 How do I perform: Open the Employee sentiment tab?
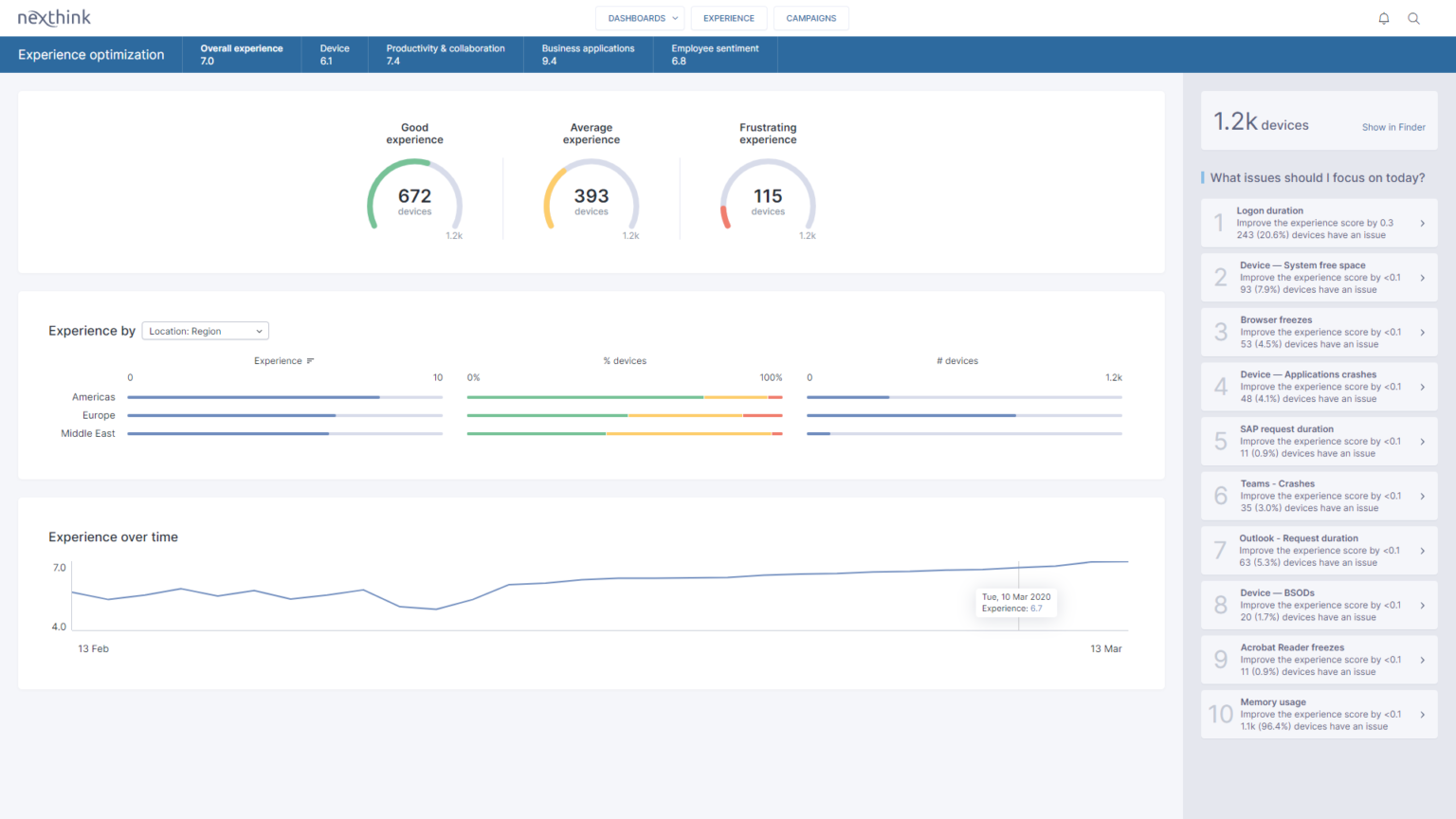pos(715,54)
